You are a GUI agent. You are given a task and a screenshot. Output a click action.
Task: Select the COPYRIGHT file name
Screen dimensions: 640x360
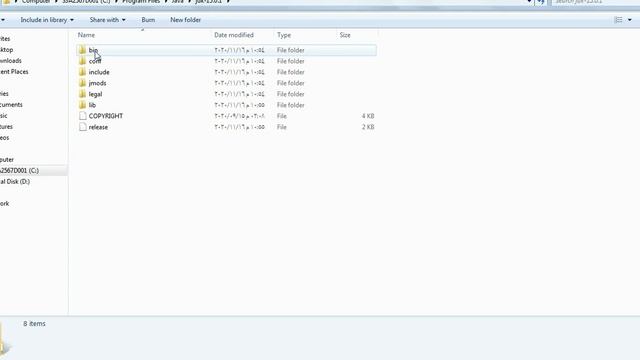point(106,116)
